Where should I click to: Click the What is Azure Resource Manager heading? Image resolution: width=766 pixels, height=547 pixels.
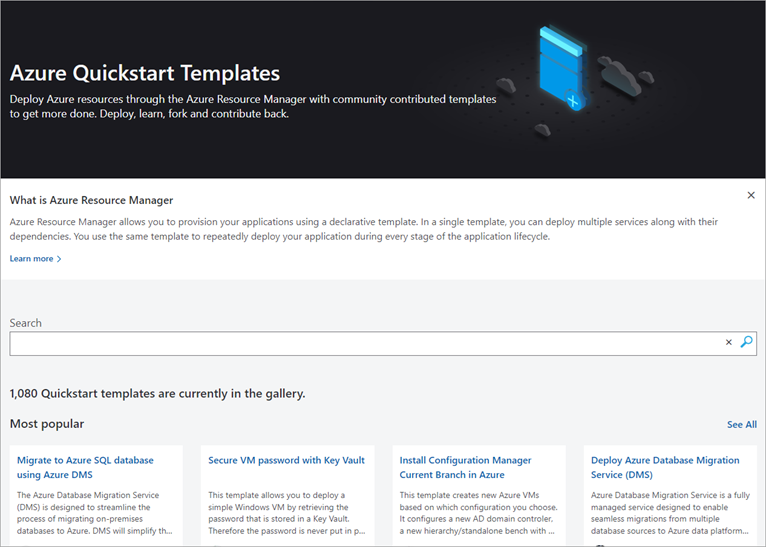(91, 200)
